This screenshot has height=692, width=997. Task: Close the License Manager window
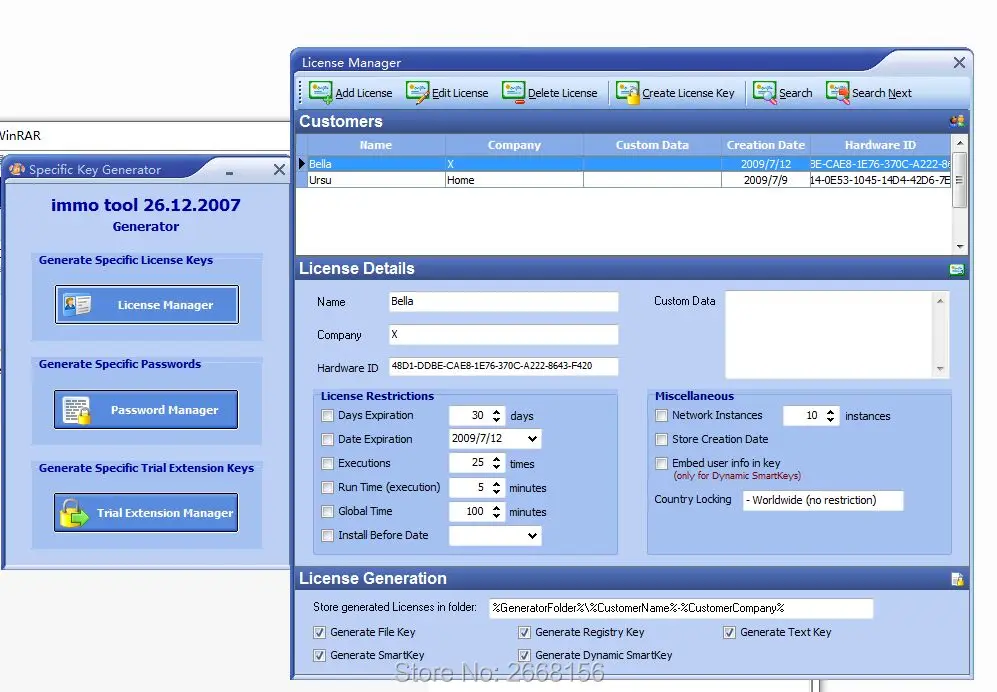(959, 62)
